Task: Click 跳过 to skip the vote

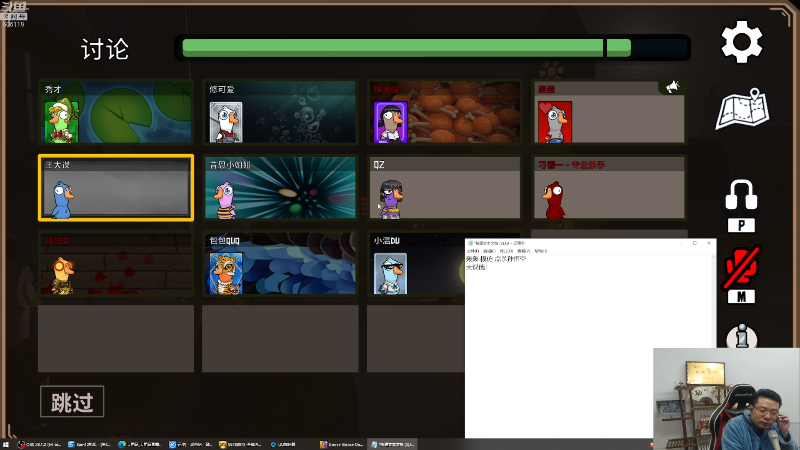Action: pyautogui.click(x=72, y=402)
